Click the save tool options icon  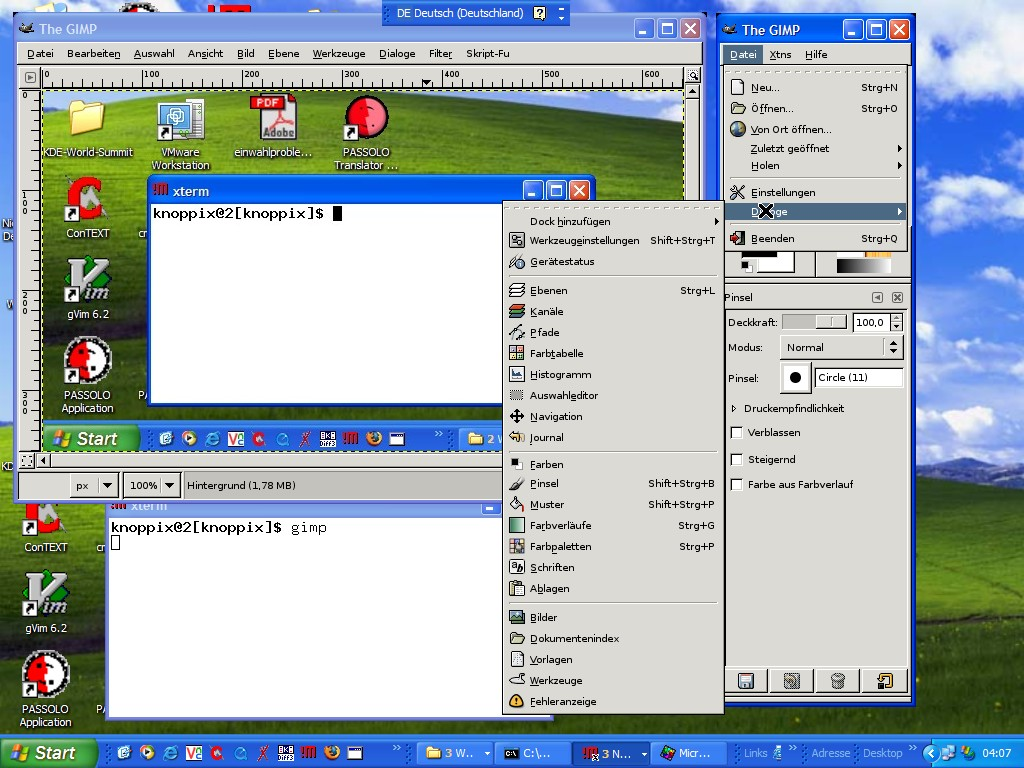(746, 681)
